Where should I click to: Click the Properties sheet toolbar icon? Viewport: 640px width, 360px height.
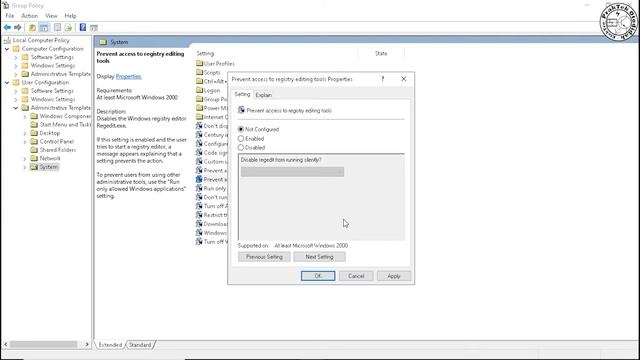58,28
